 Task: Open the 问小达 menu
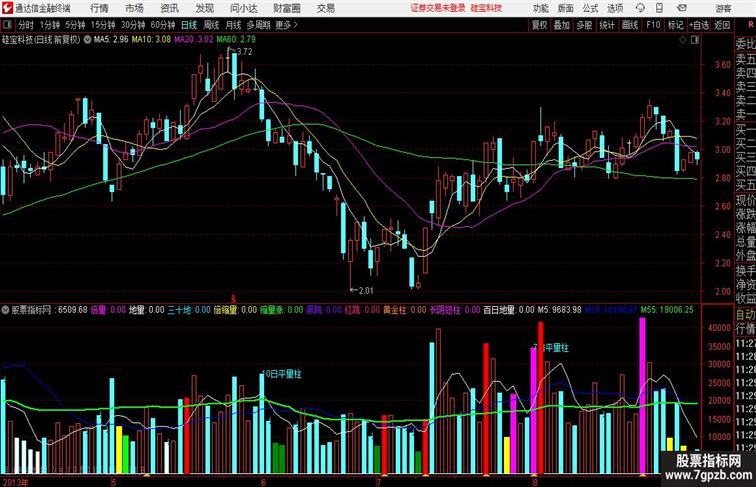(243, 8)
